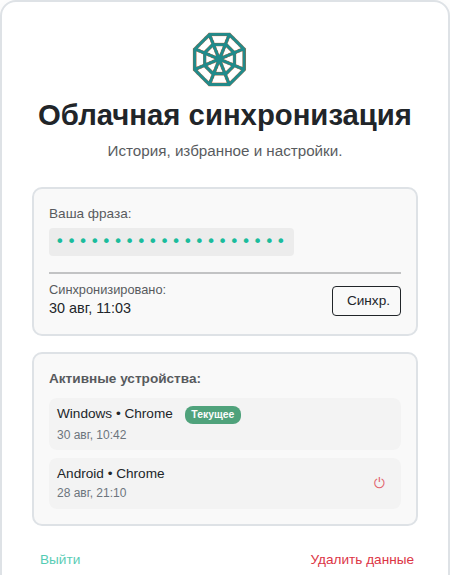Click the Ваша фраза label
This screenshot has height=575, width=450.
[x=90, y=213]
